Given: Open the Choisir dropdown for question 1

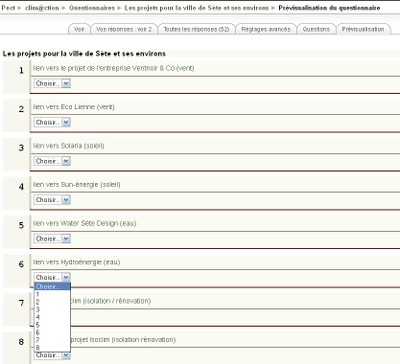Looking at the screenshot, I should tap(52, 83).
